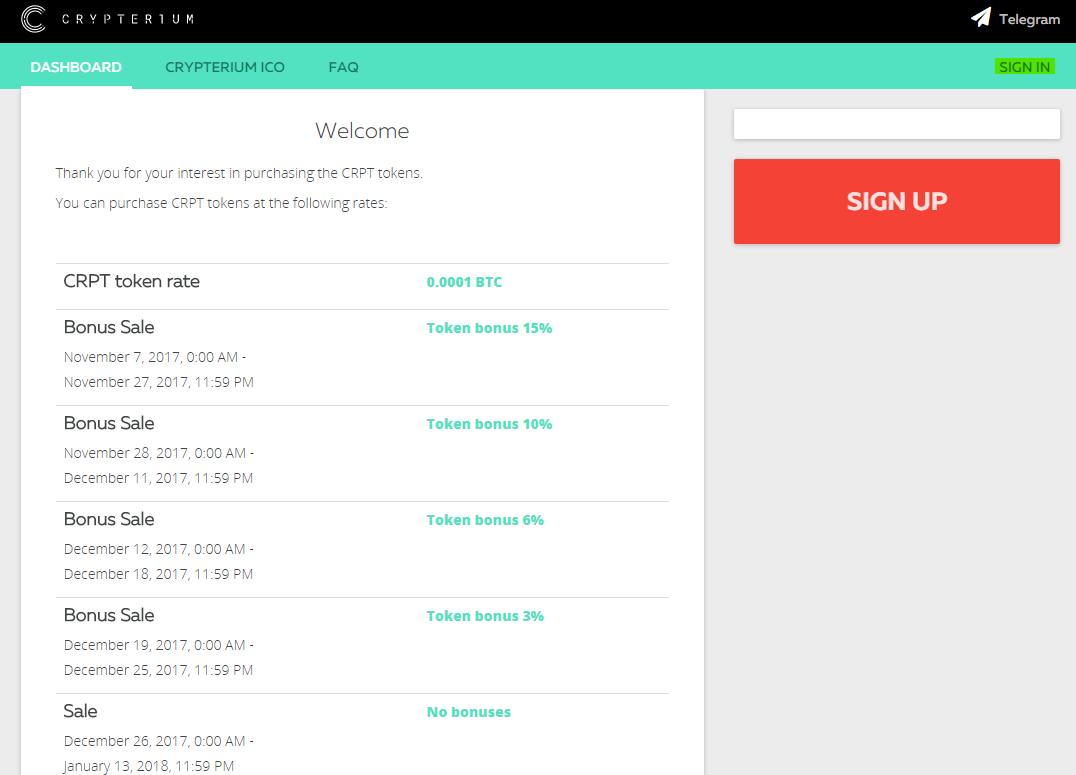
Task: Switch to the DASHBOARD tab
Action: point(76,67)
